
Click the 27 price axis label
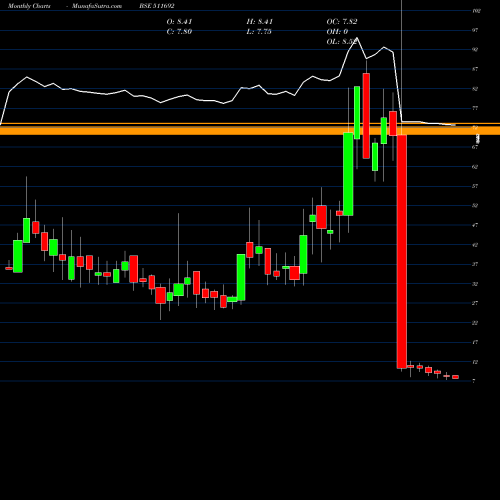click(475, 303)
